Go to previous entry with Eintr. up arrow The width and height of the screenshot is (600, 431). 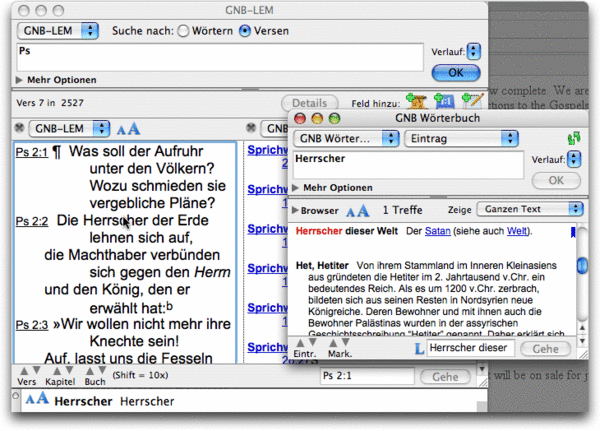coord(300,343)
